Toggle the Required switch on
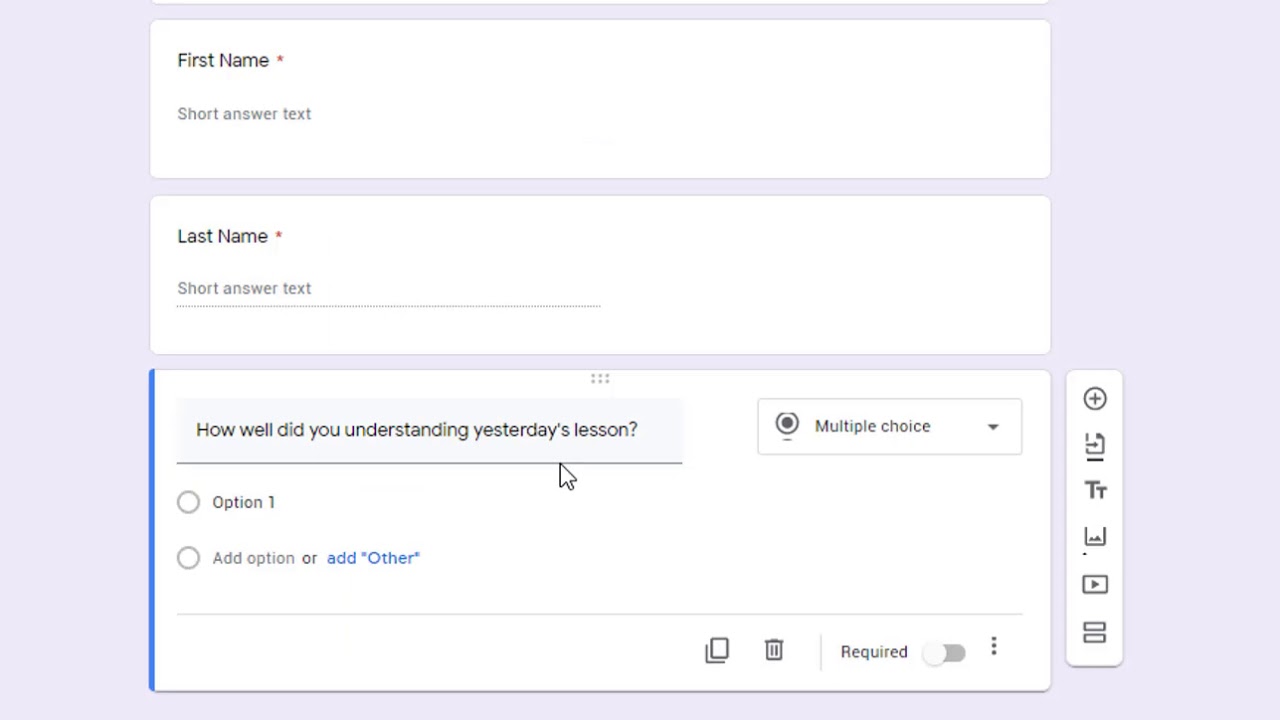1280x720 pixels. point(945,653)
